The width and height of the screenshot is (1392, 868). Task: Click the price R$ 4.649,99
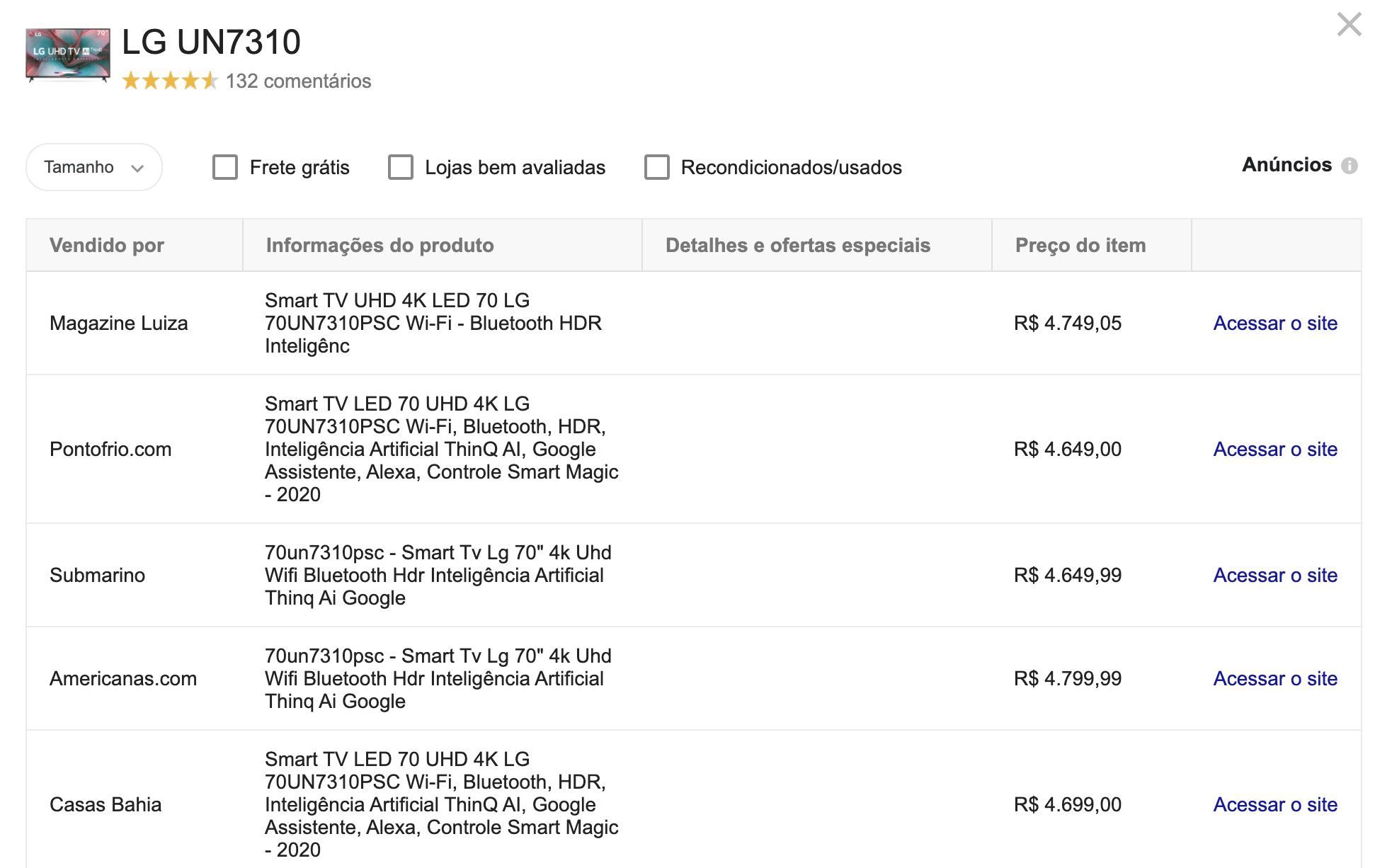1068,575
